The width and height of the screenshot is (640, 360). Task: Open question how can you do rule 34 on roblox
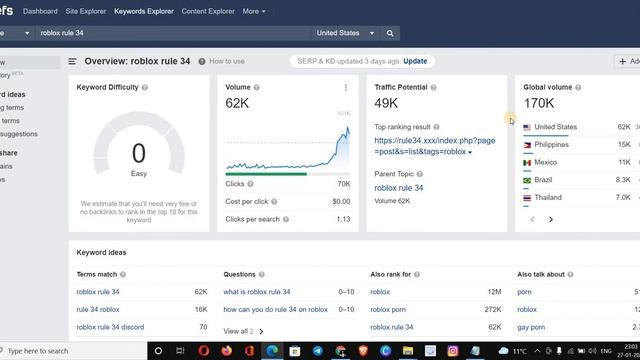pyautogui.click(x=276, y=309)
